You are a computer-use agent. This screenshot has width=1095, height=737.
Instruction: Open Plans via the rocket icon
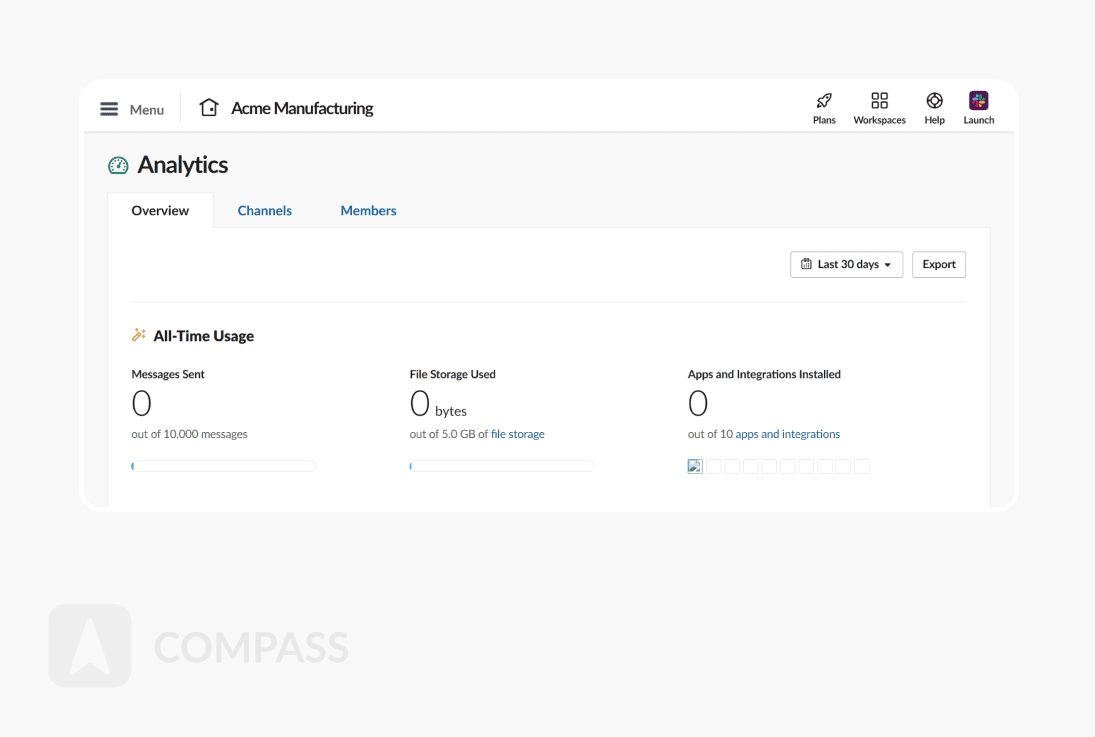(x=824, y=101)
